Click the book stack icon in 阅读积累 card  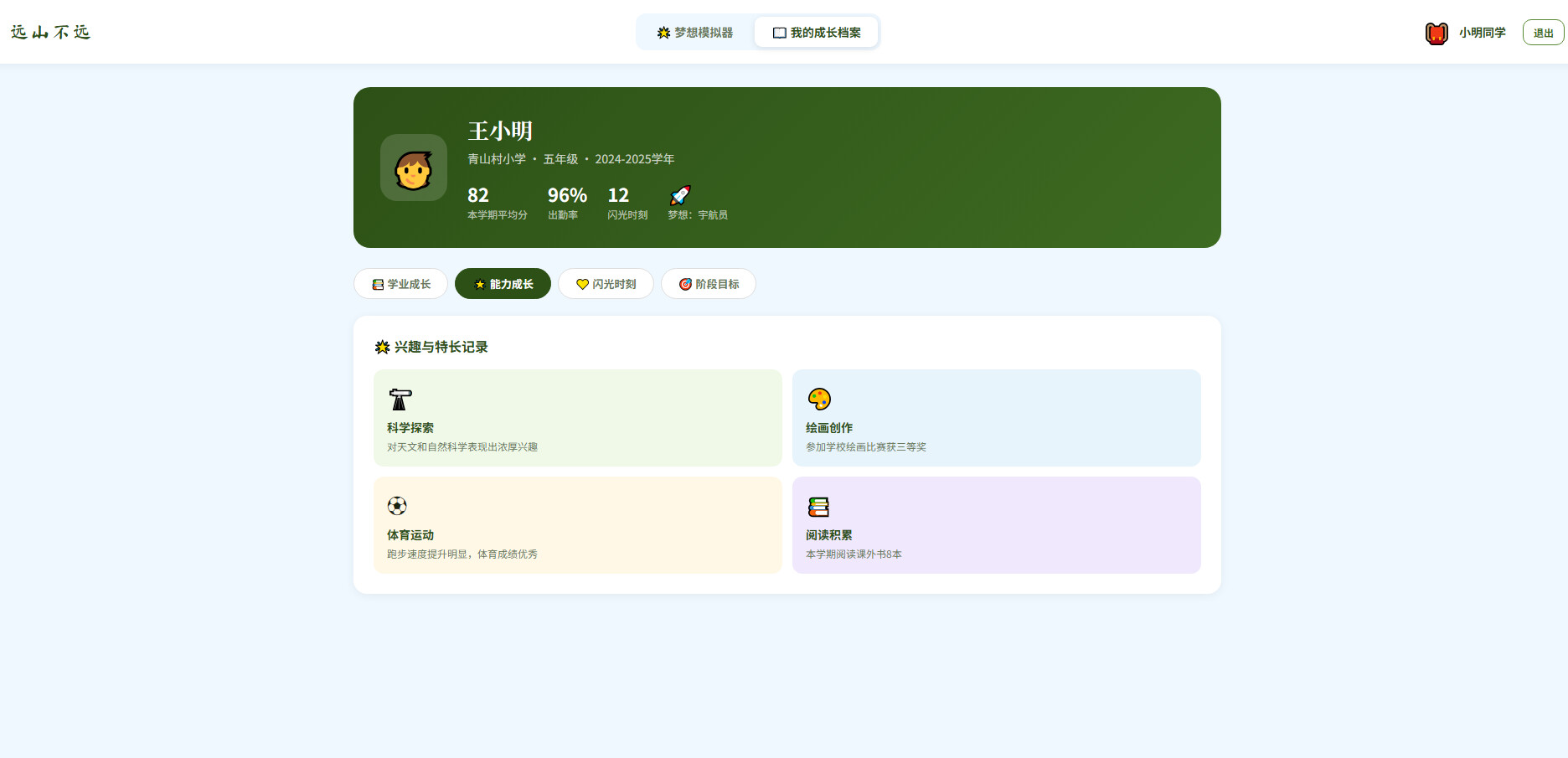(818, 507)
